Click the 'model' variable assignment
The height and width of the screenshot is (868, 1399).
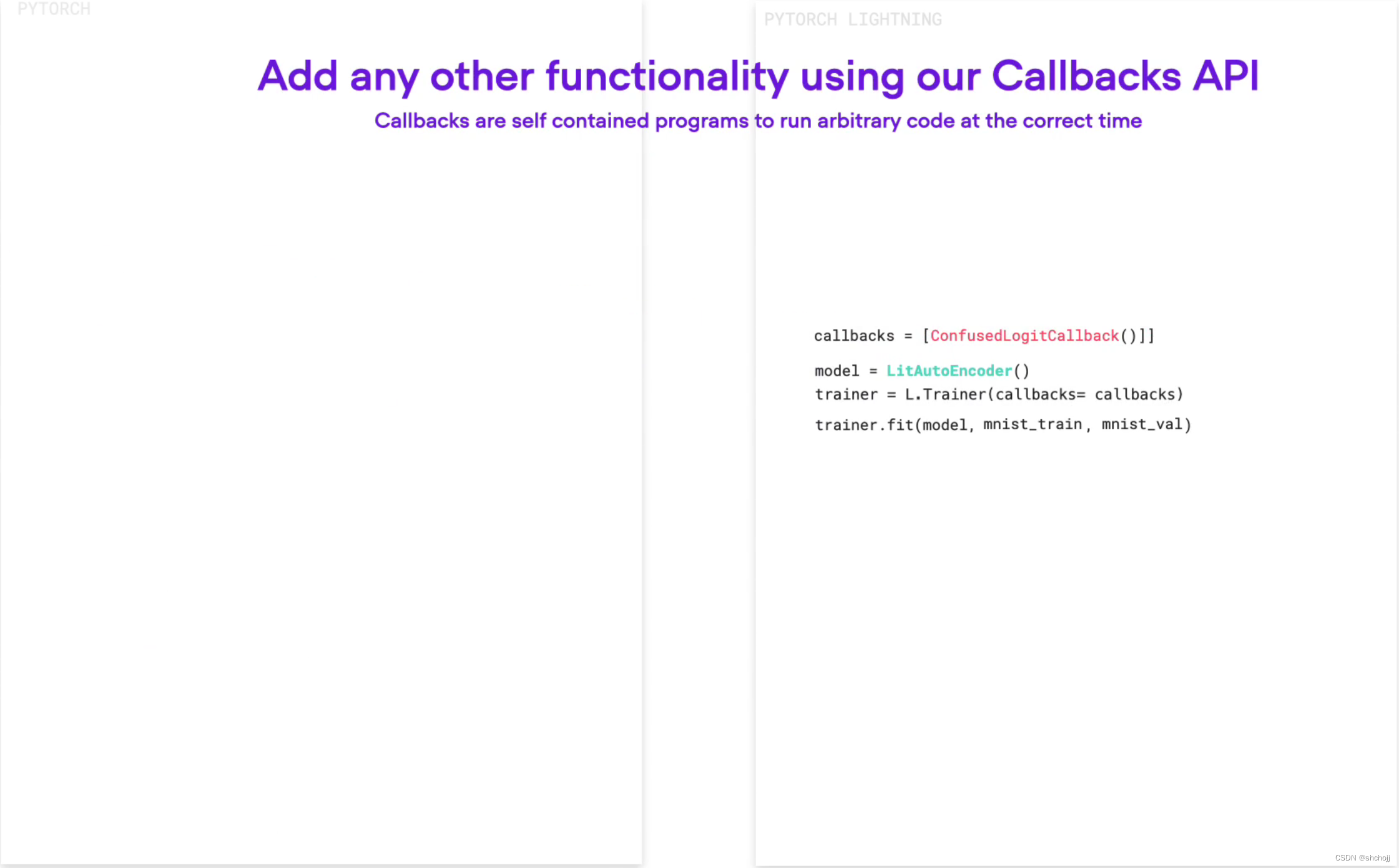tap(837, 371)
